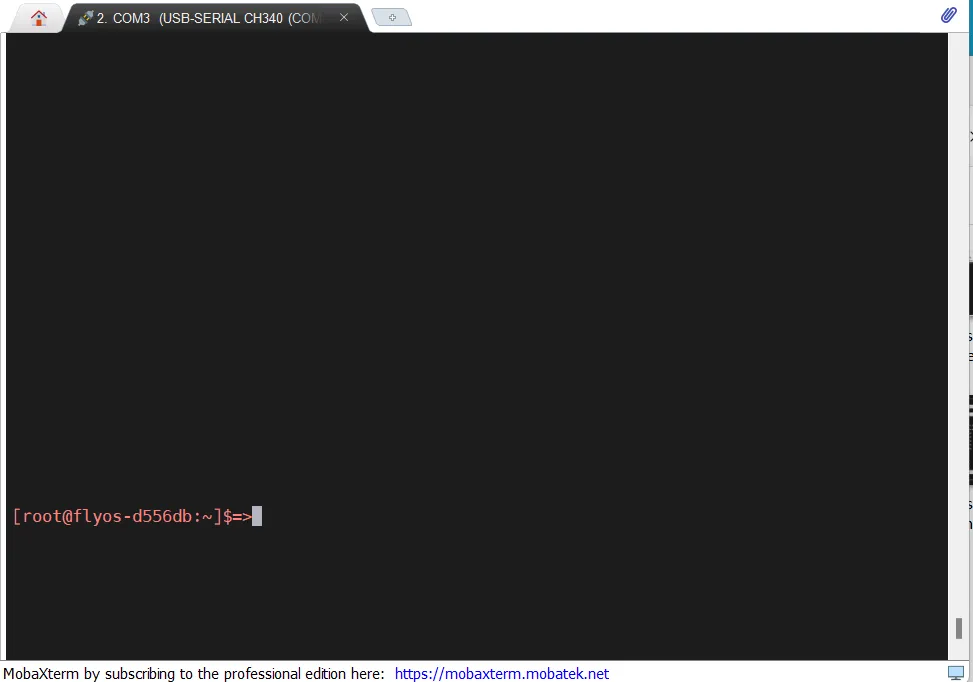Click the empty black terminal area
The image size is (973, 682).
(470, 250)
